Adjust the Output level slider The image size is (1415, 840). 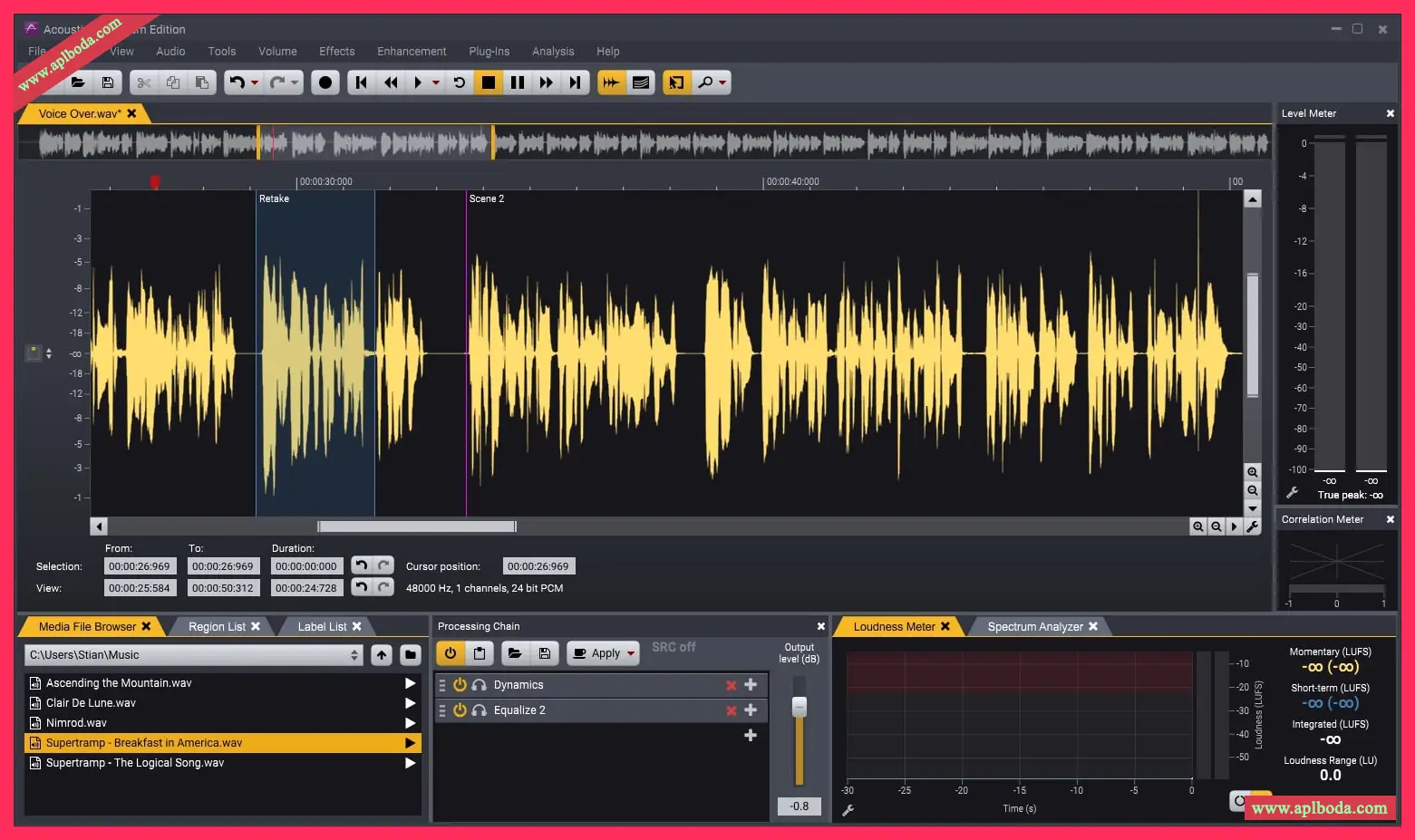point(800,707)
